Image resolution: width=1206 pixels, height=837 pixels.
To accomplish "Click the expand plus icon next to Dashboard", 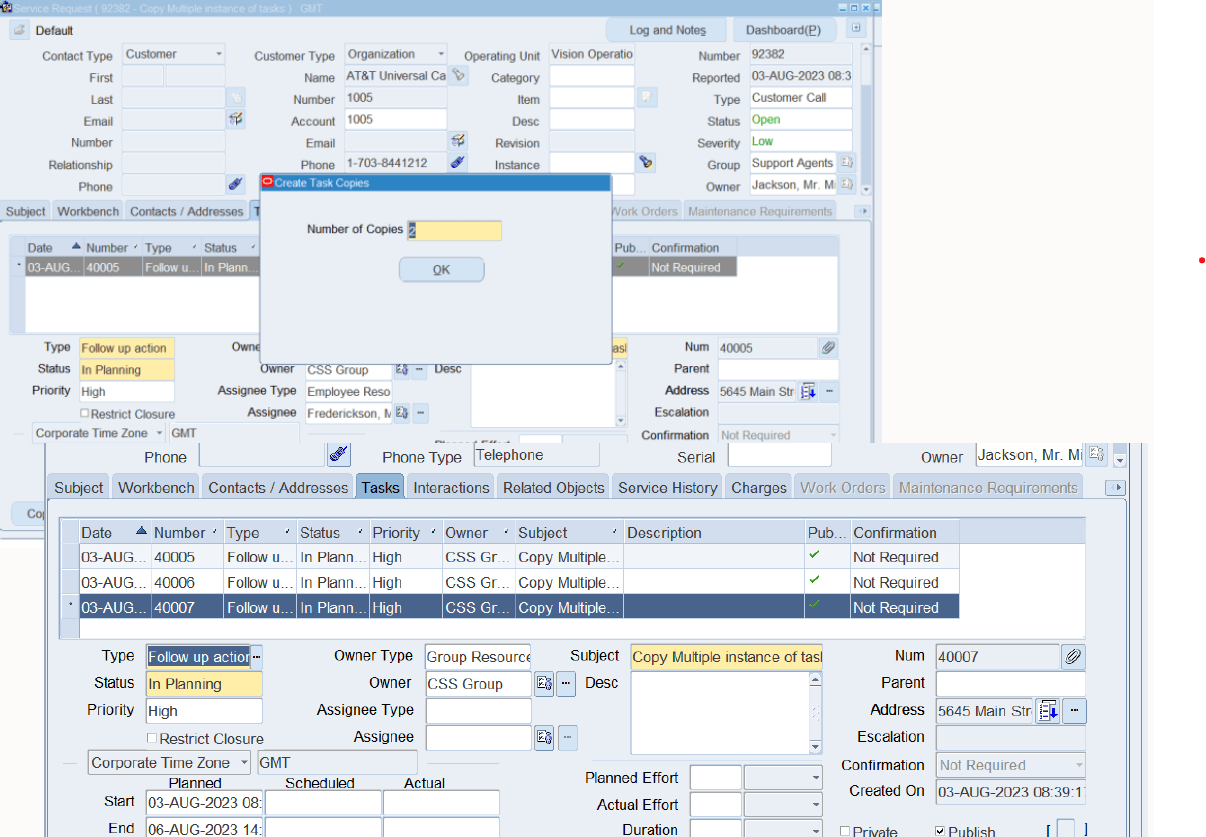I will (856, 29).
